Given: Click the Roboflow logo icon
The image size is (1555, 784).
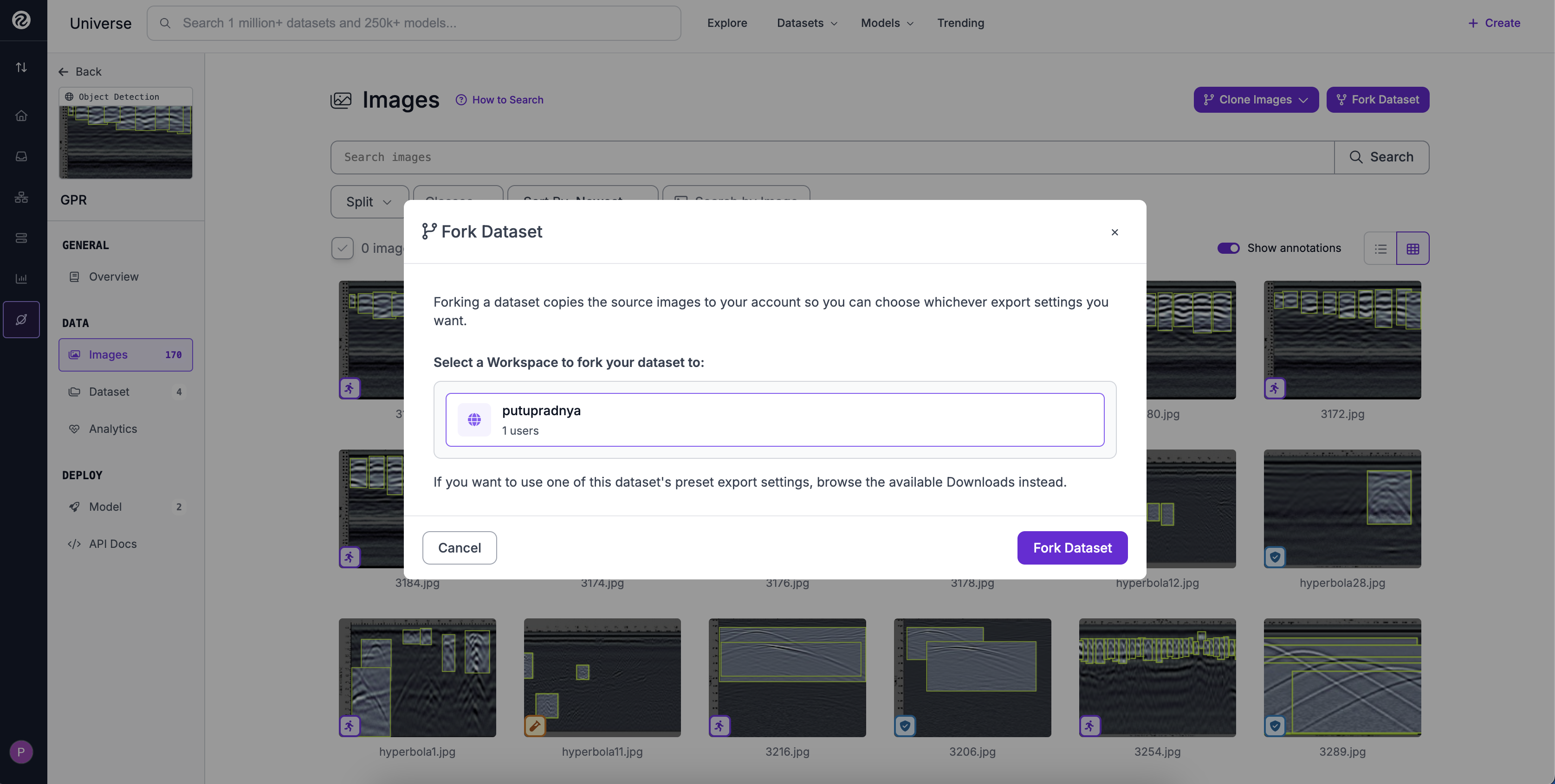Looking at the screenshot, I should [x=21, y=20].
